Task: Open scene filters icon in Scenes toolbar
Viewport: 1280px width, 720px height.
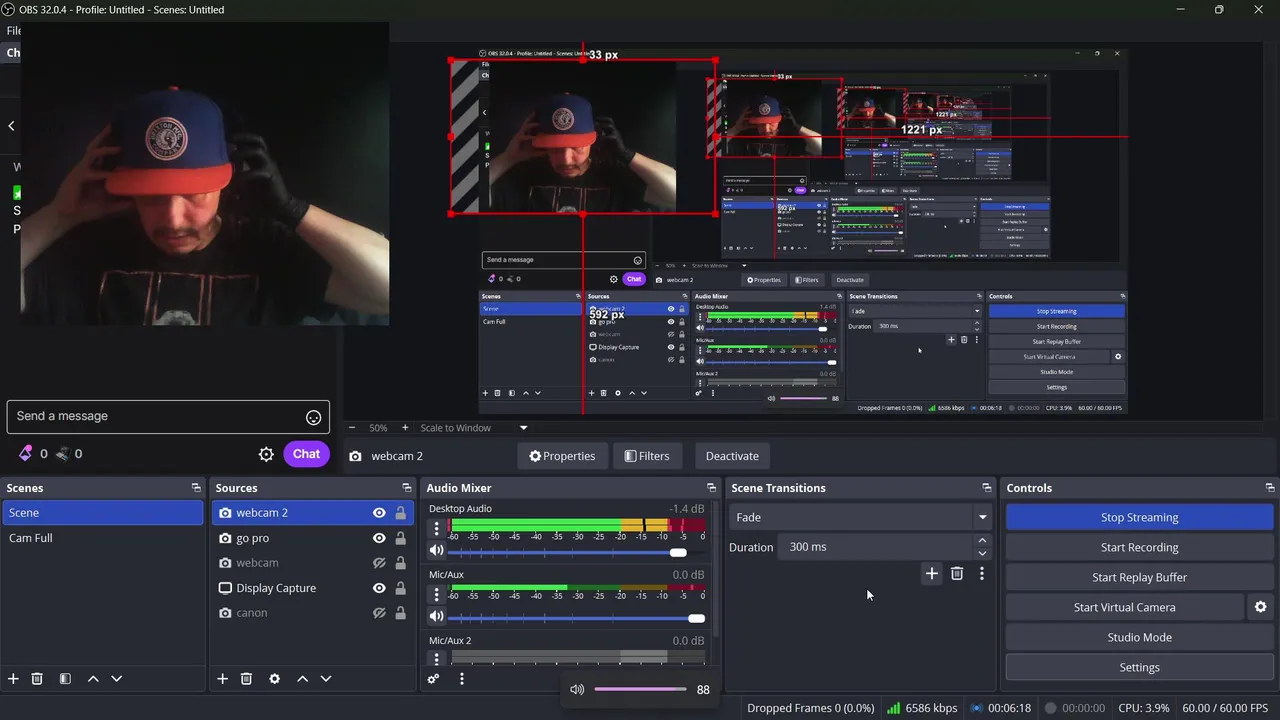Action: click(x=65, y=679)
